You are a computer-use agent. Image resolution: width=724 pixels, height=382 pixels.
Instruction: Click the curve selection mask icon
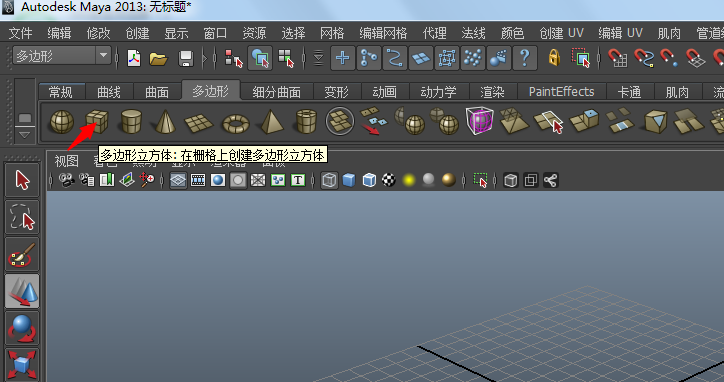coord(394,58)
